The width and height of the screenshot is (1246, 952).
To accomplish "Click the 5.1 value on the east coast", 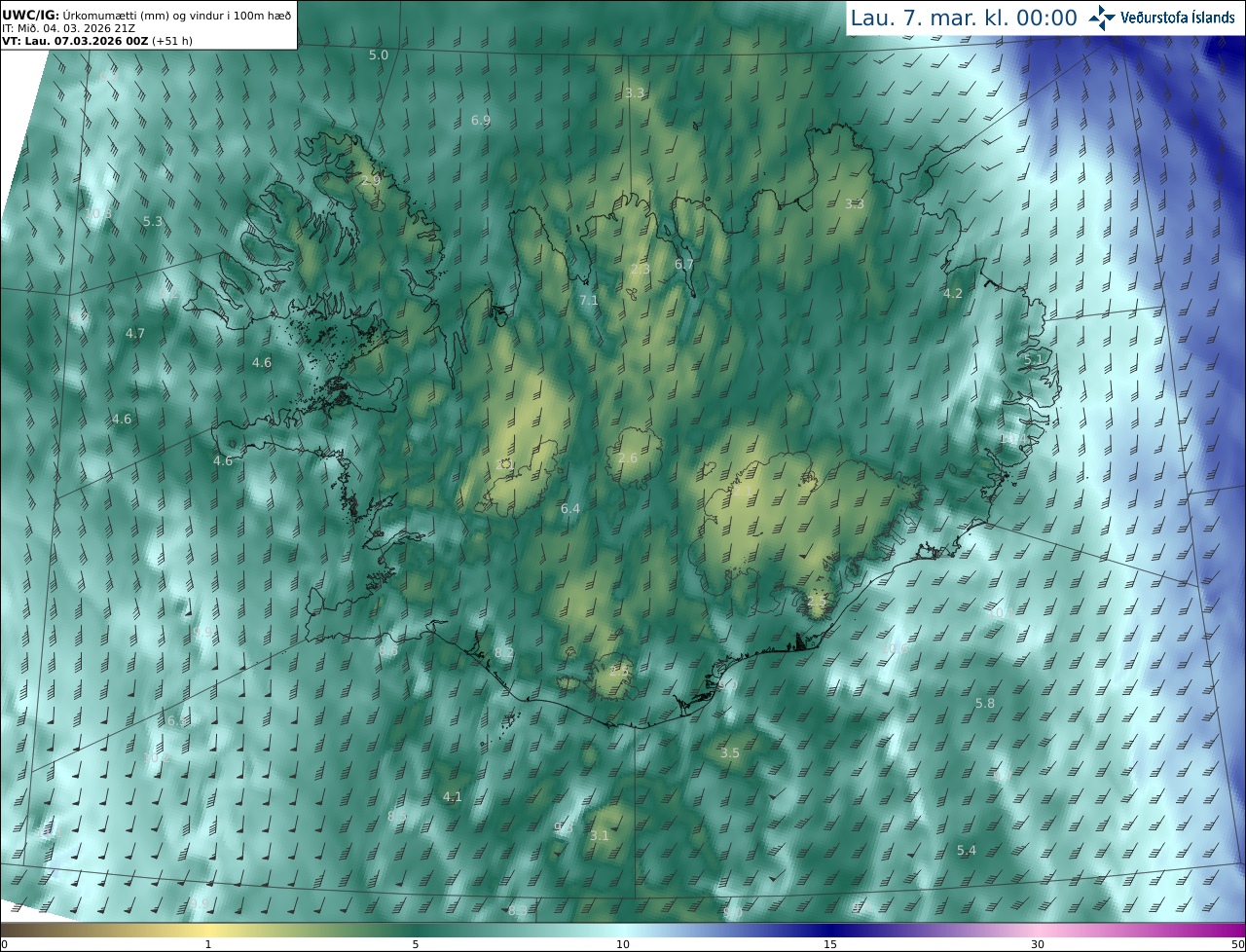I will [x=1033, y=360].
